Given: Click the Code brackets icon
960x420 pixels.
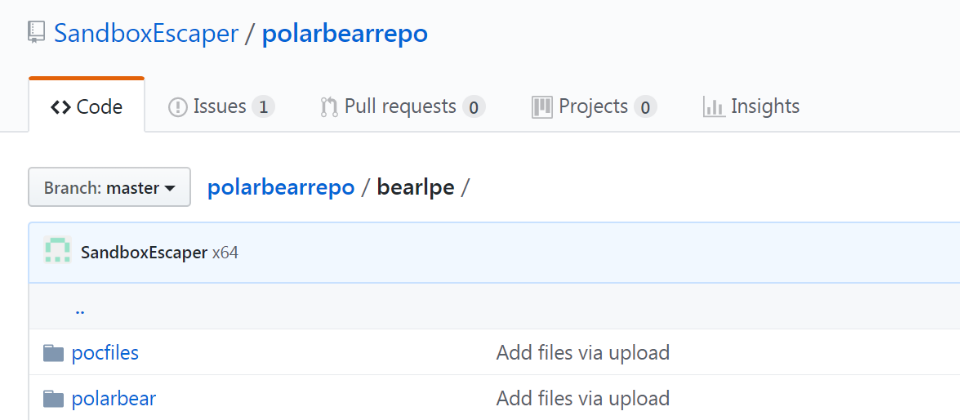Looking at the screenshot, I should 61,107.
